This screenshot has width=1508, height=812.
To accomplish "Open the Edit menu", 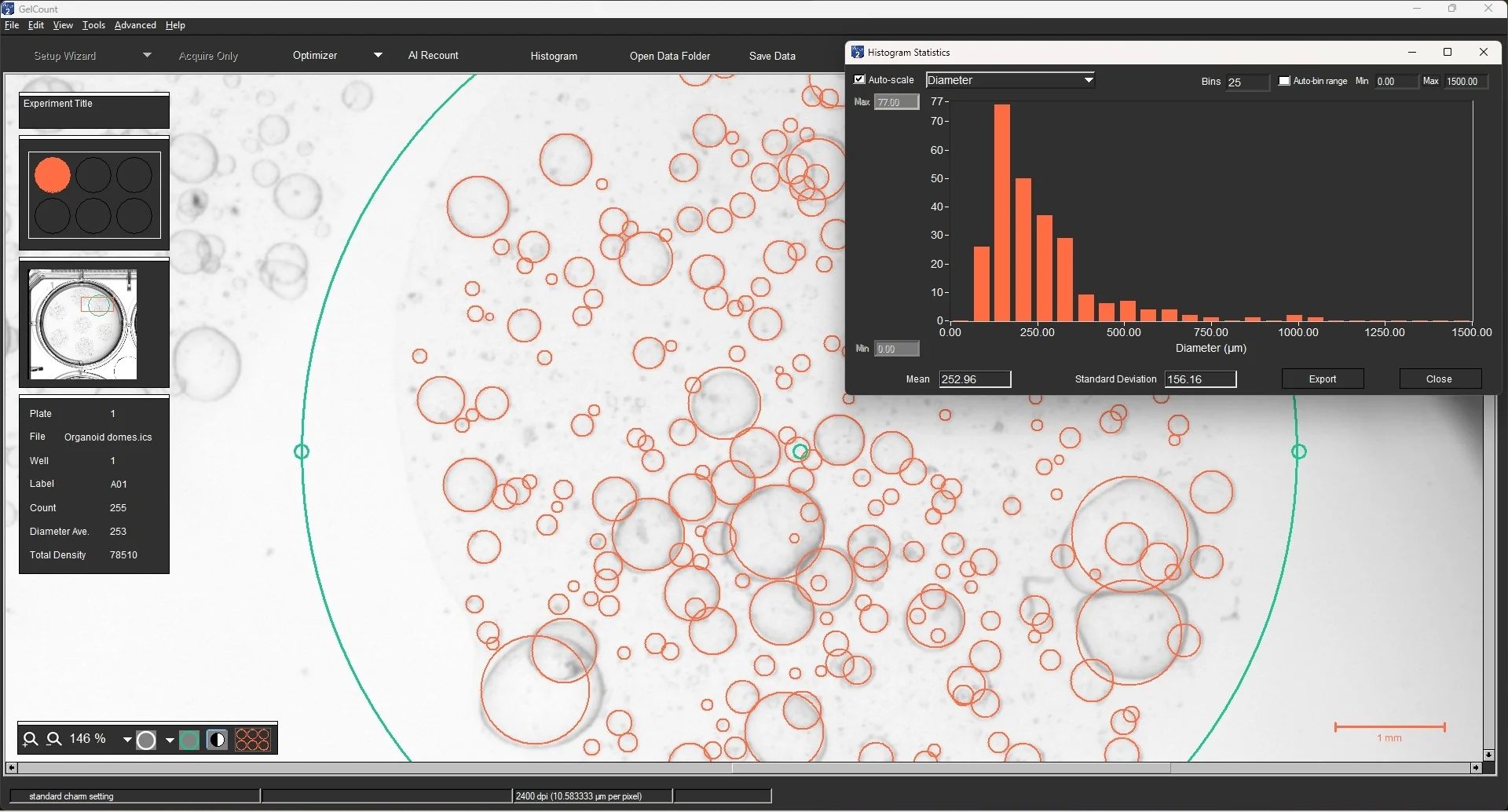I will coord(36,25).
